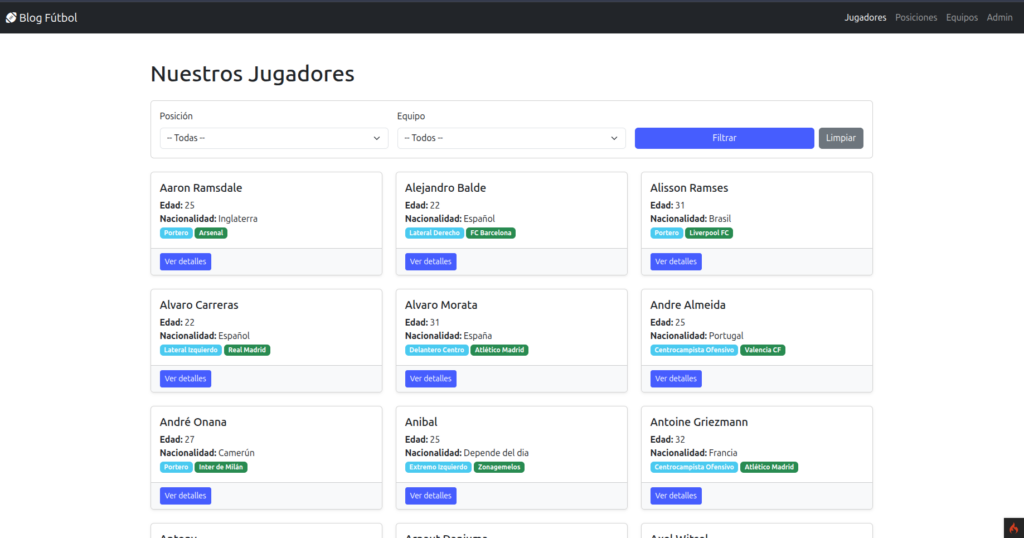Image resolution: width=1024 pixels, height=538 pixels.
Task: Open details for Antoine Griezmann
Action: click(x=675, y=496)
